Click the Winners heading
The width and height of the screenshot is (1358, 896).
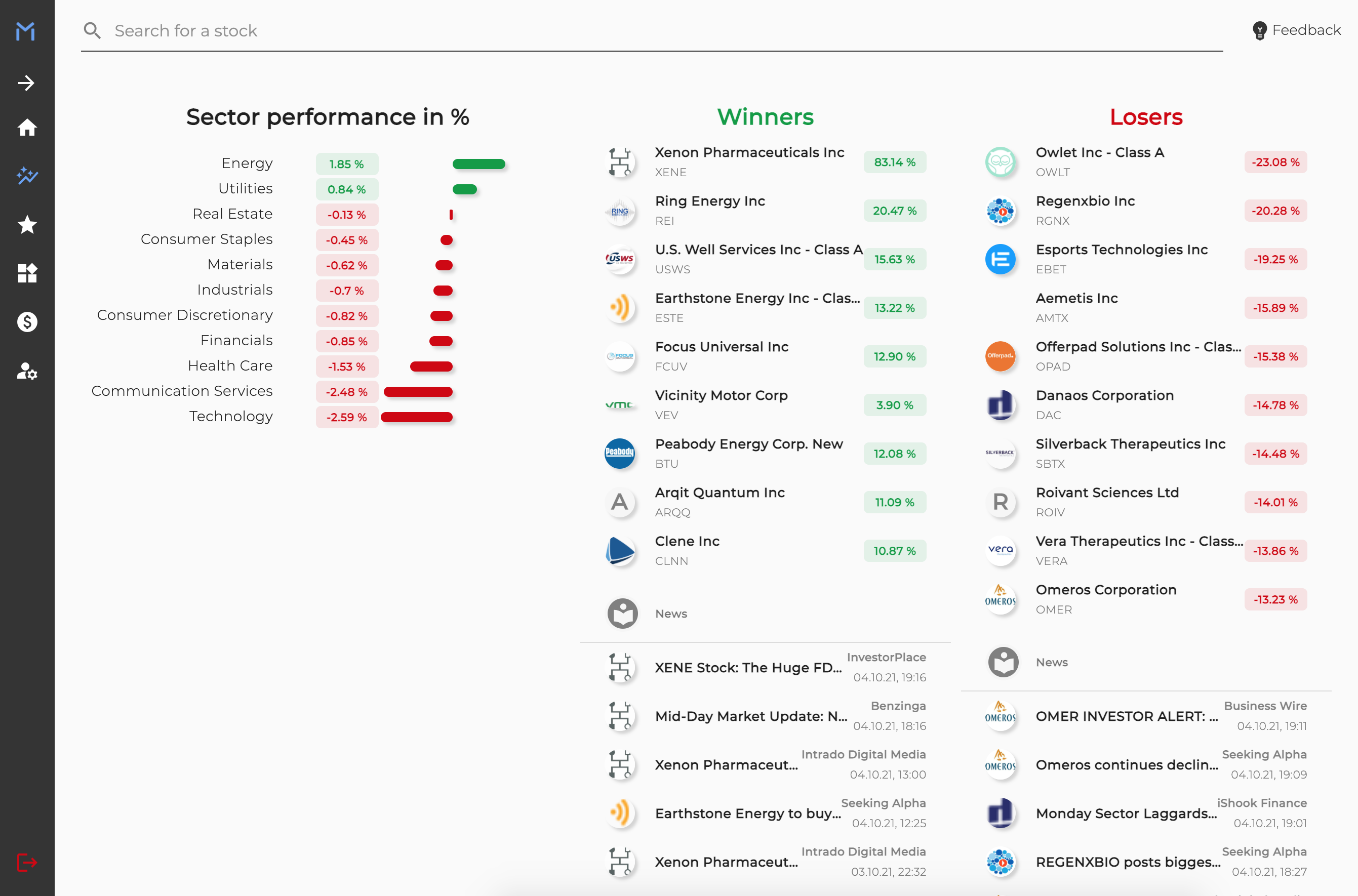tap(765, 117)
